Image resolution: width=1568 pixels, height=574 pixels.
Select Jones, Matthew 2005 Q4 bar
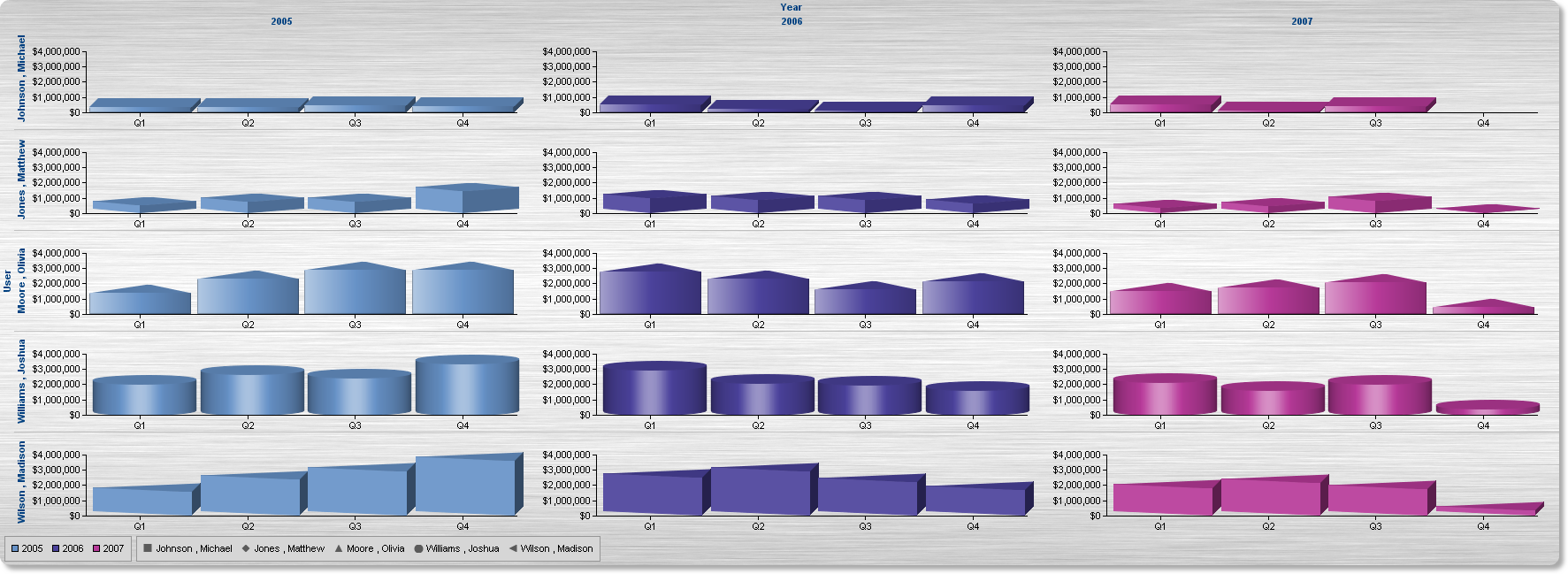(x=467, y=199)
